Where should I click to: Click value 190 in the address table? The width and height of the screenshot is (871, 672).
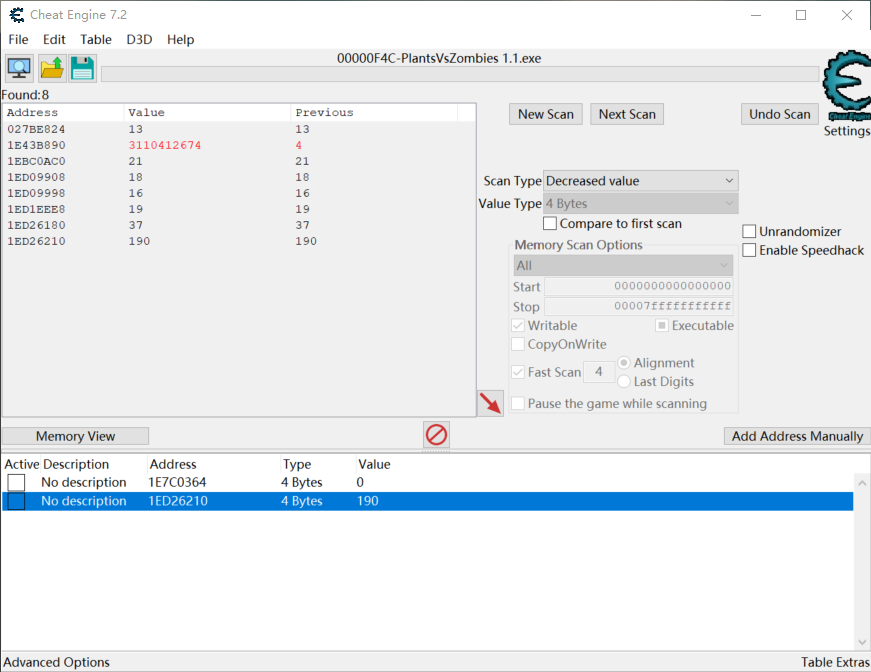click(368, 501)
